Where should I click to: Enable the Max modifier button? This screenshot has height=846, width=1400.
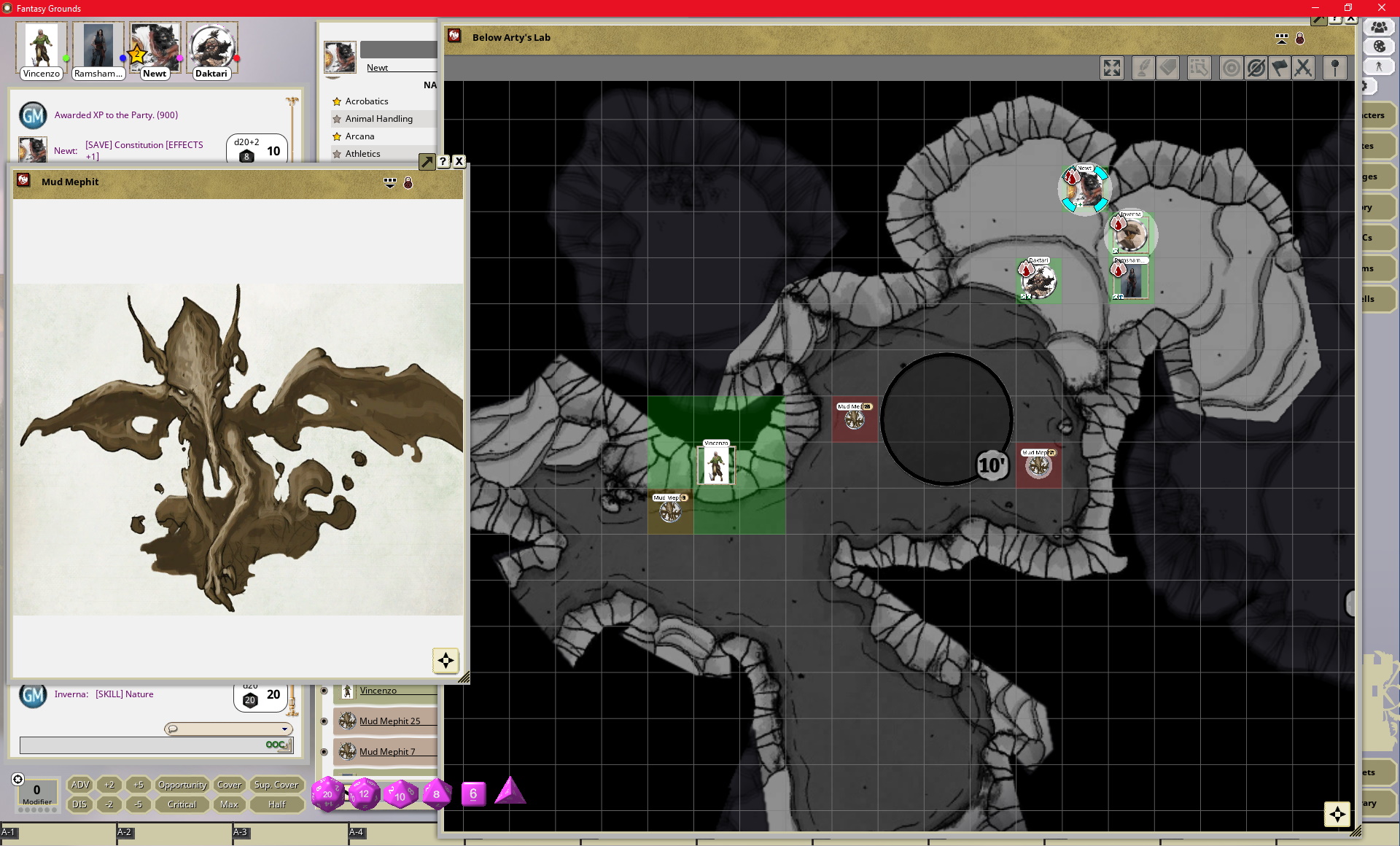(x=229, y=804)
